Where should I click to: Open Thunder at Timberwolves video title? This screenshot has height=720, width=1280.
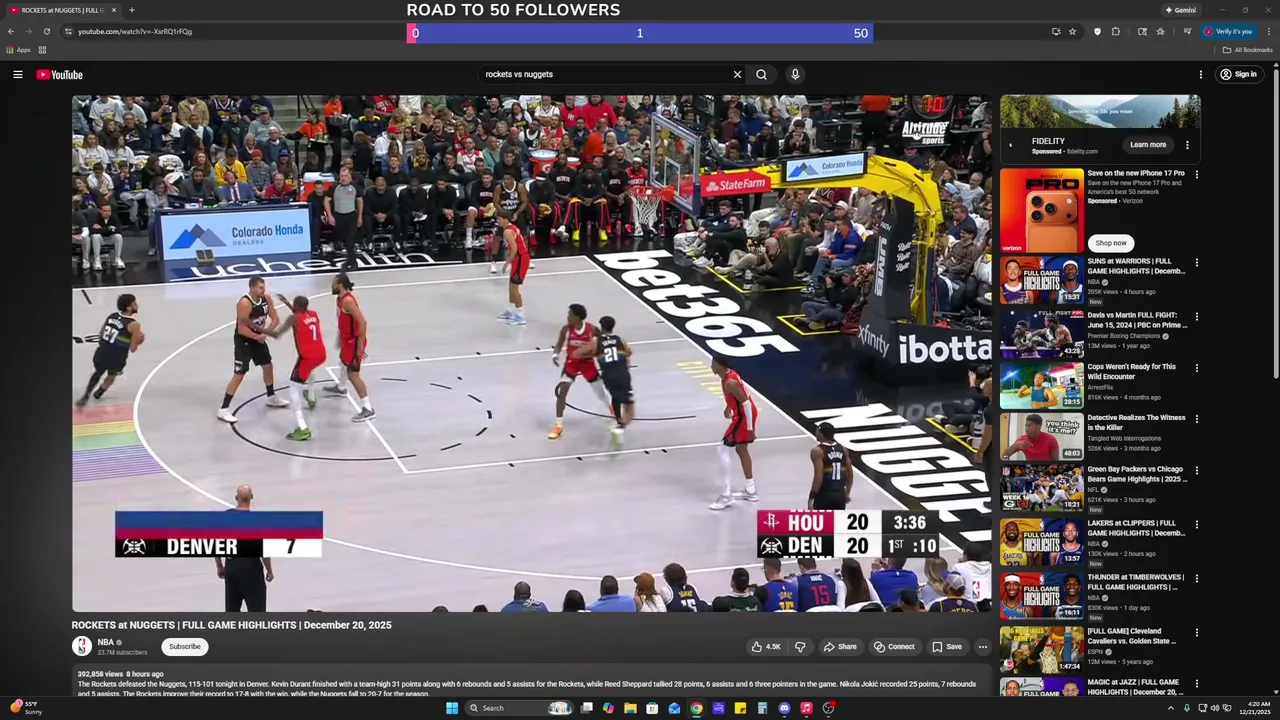click(x=1136, y=582)
